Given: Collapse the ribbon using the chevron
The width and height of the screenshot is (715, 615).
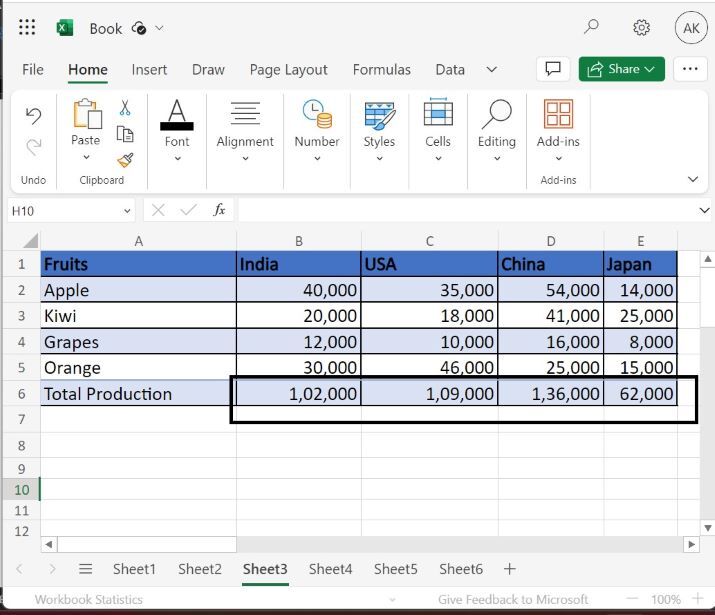Looking at the screenshot, I should click(x=693, y=180).
